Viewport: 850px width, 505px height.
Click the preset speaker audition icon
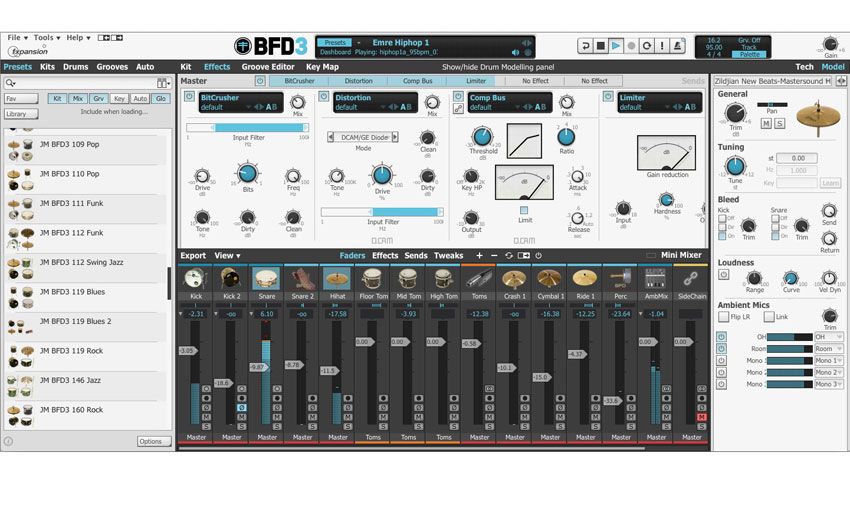[515, 53]
